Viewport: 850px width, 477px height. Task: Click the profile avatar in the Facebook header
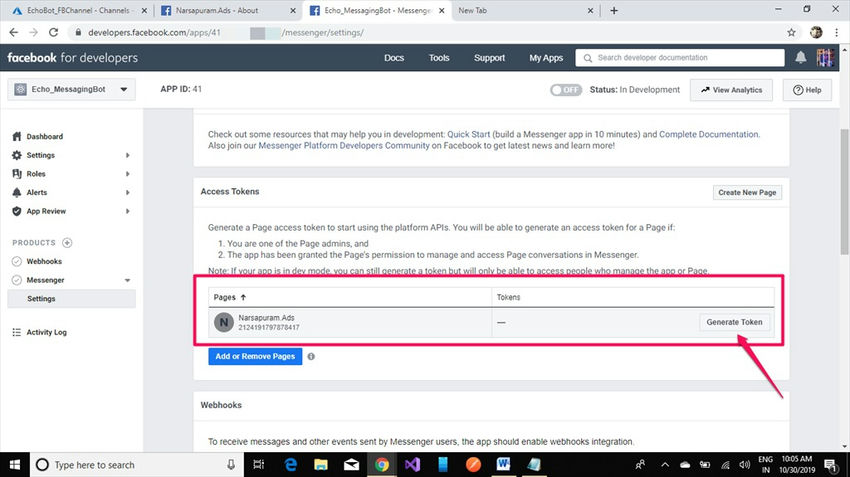tap(825, 57)
